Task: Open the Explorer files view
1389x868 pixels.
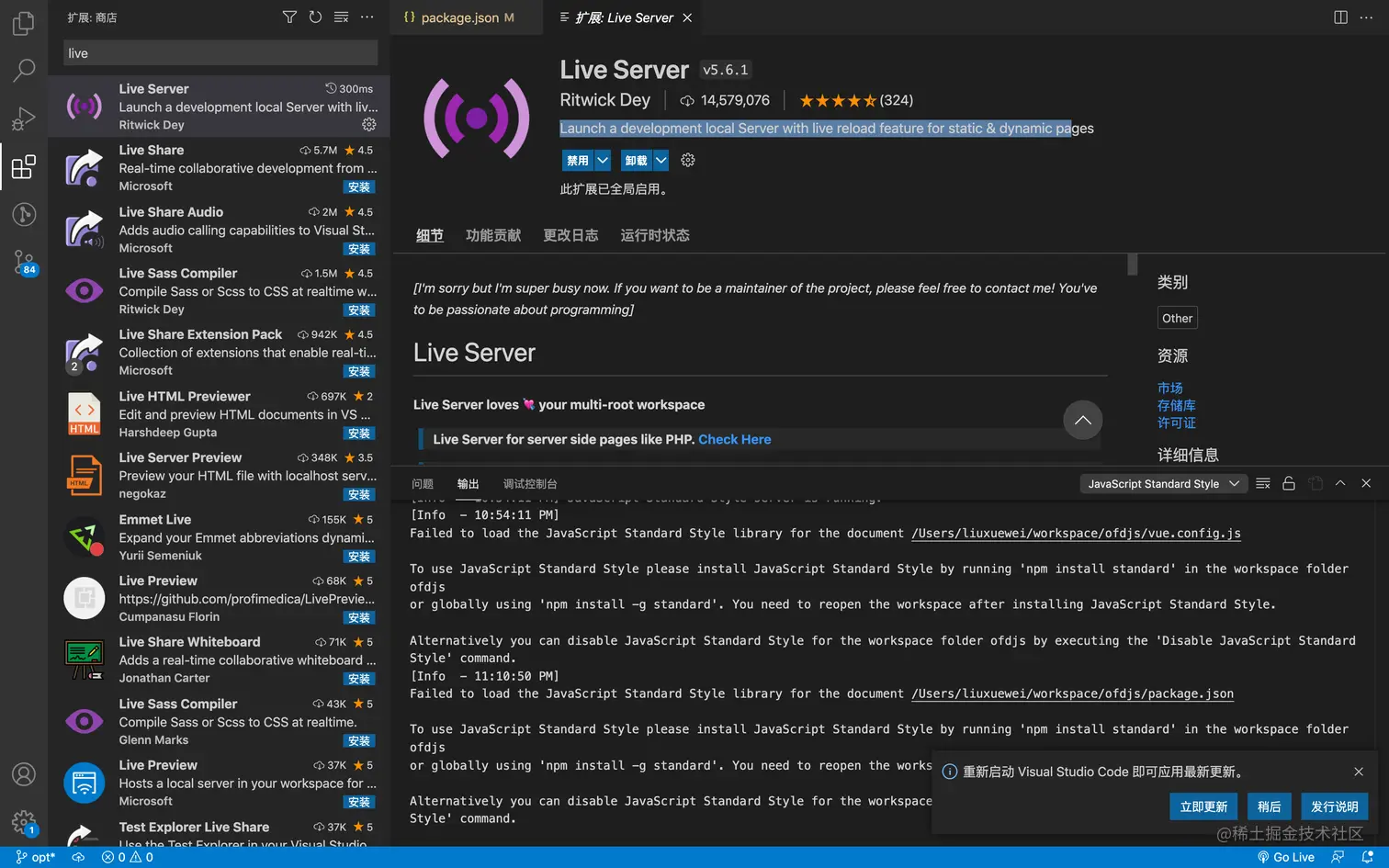Action: coord(24,23)
